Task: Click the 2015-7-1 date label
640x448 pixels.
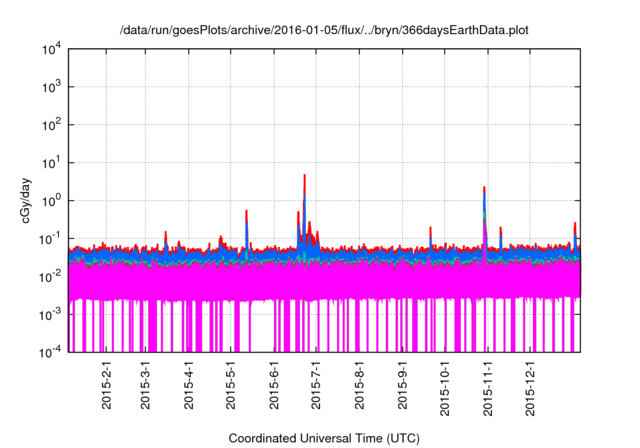Action: point(316,385)
